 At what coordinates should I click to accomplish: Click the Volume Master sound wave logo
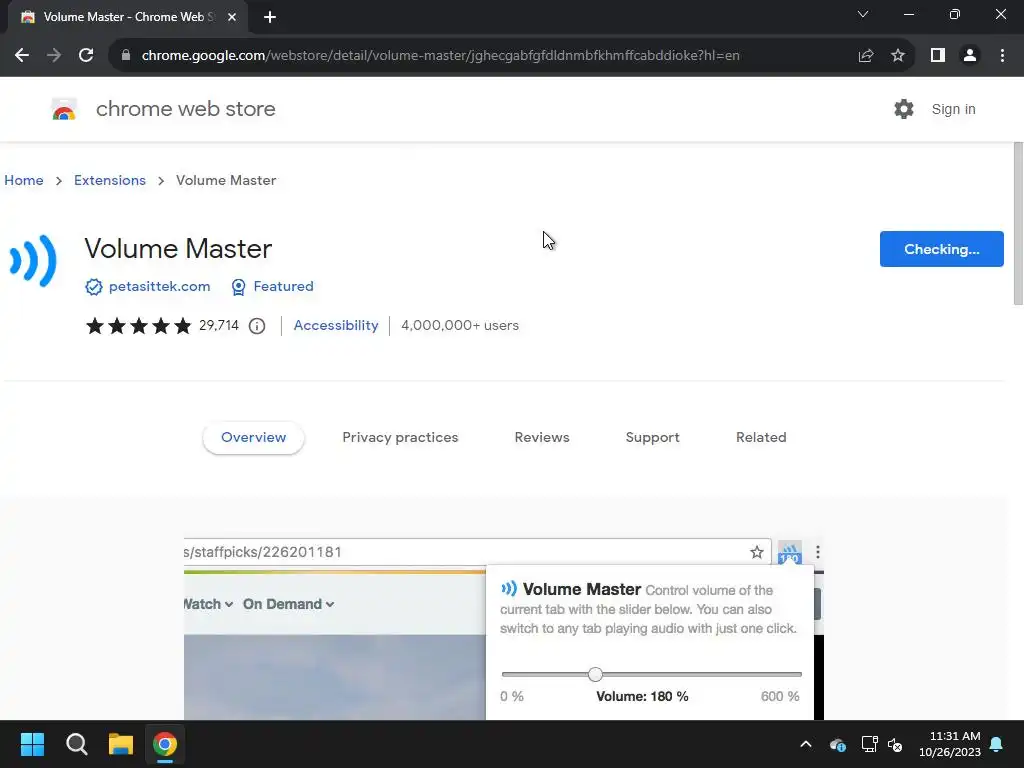tap(33, 261)
